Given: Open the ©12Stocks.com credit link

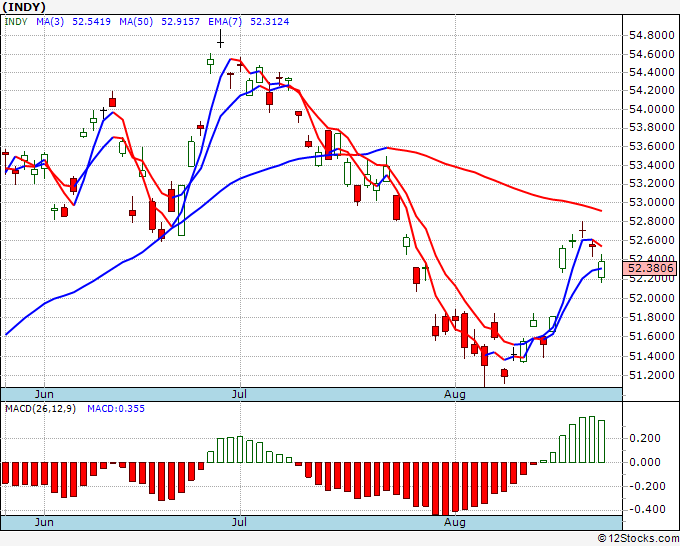Looking at the screenshot, I should click(638, 539).
